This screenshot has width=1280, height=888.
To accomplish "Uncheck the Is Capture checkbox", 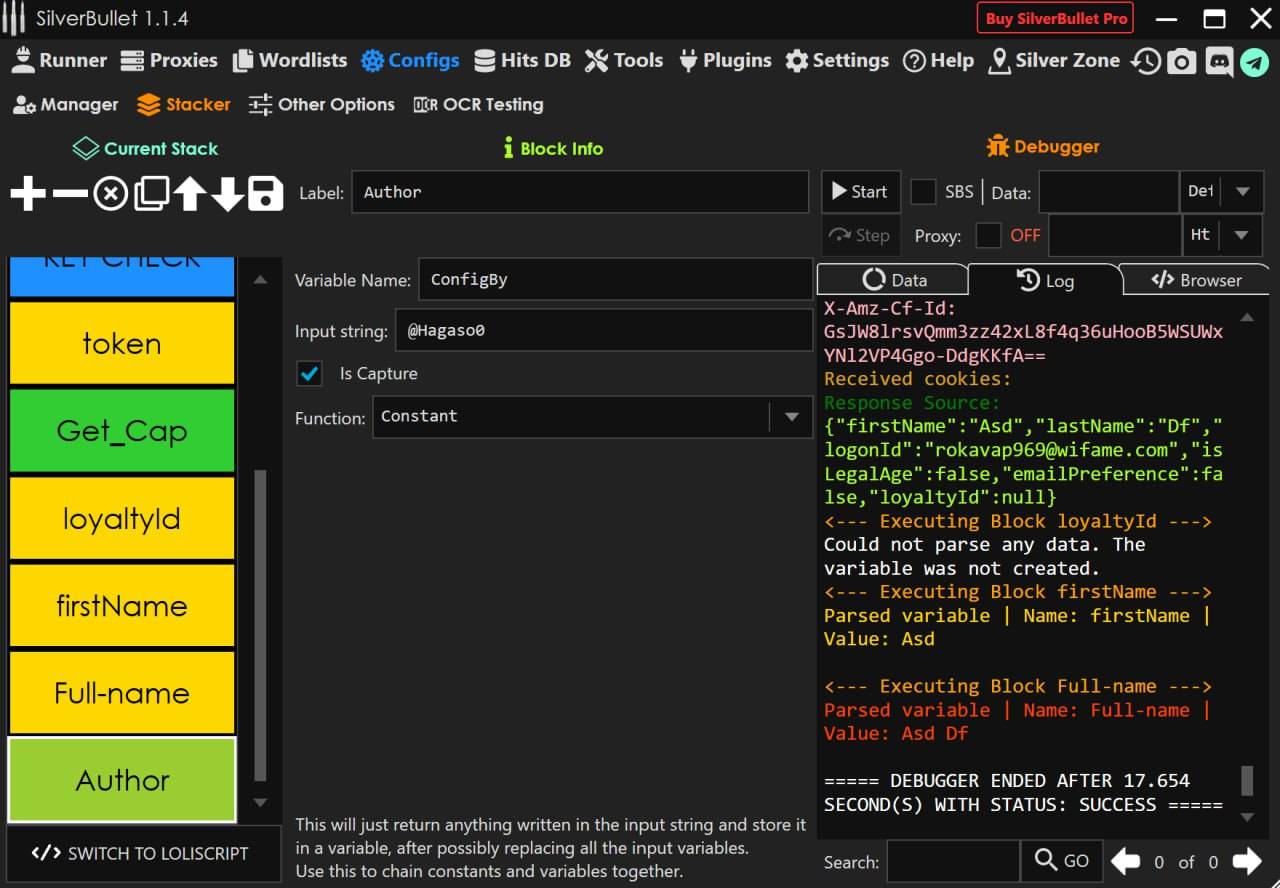I will point(310,374).
